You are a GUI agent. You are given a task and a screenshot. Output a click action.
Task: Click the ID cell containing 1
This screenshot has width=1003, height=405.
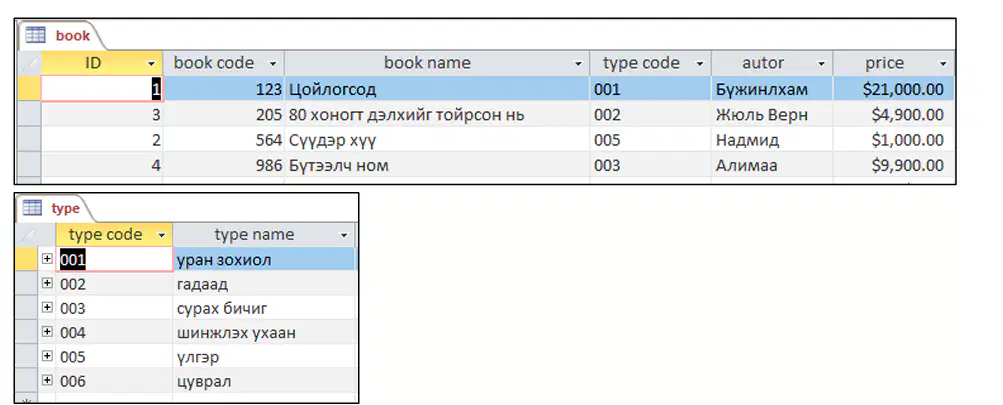[102, 89]
